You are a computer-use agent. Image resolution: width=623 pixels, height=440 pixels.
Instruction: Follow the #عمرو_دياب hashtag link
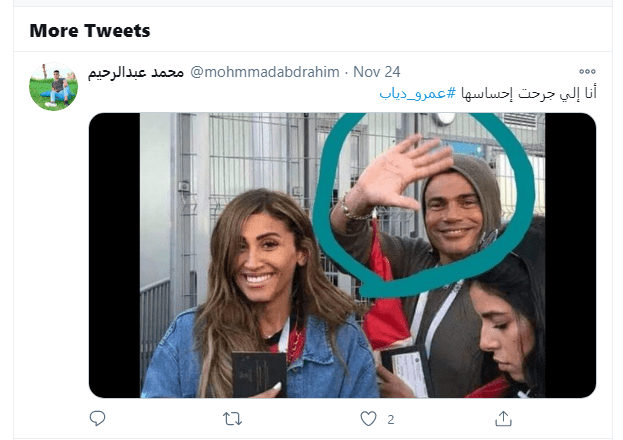click(x=418, y=93)
